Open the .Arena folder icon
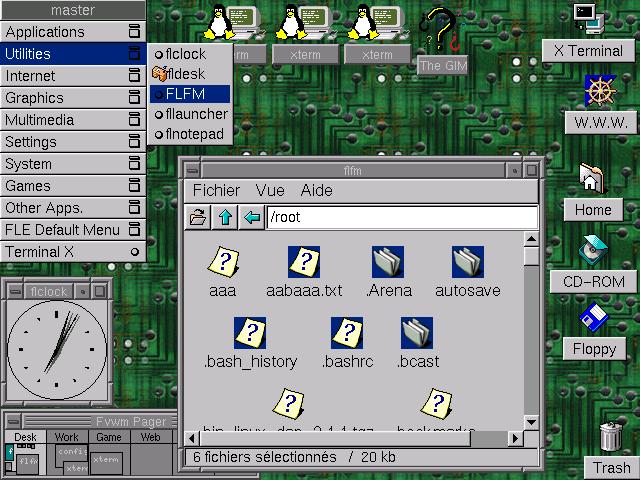The image size is (640, 480). [x=388, y=262]
